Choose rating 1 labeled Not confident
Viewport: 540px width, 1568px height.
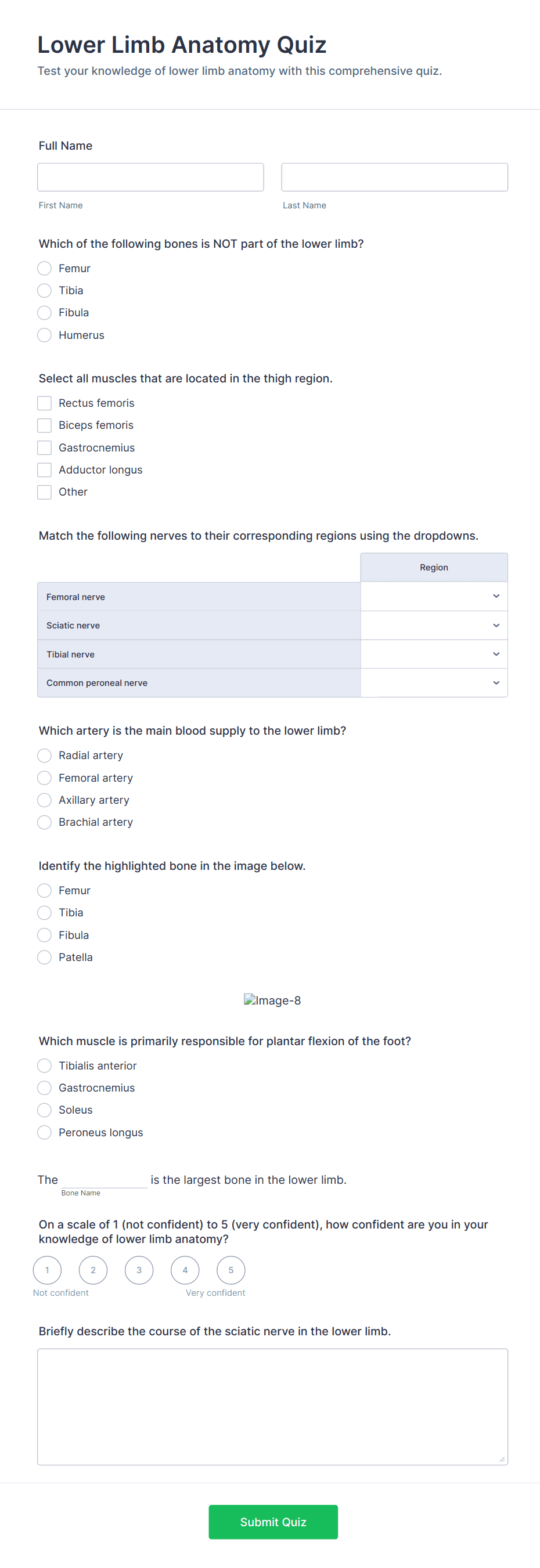coord(47,1270)
